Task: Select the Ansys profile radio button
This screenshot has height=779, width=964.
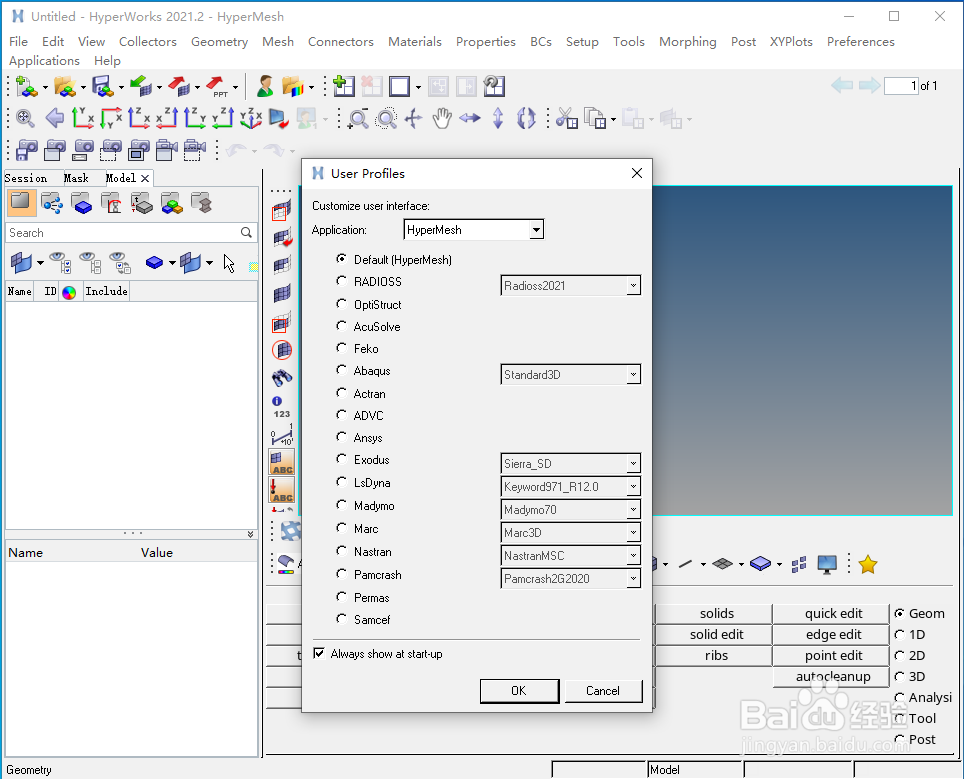Action: [x=341, y=437]
